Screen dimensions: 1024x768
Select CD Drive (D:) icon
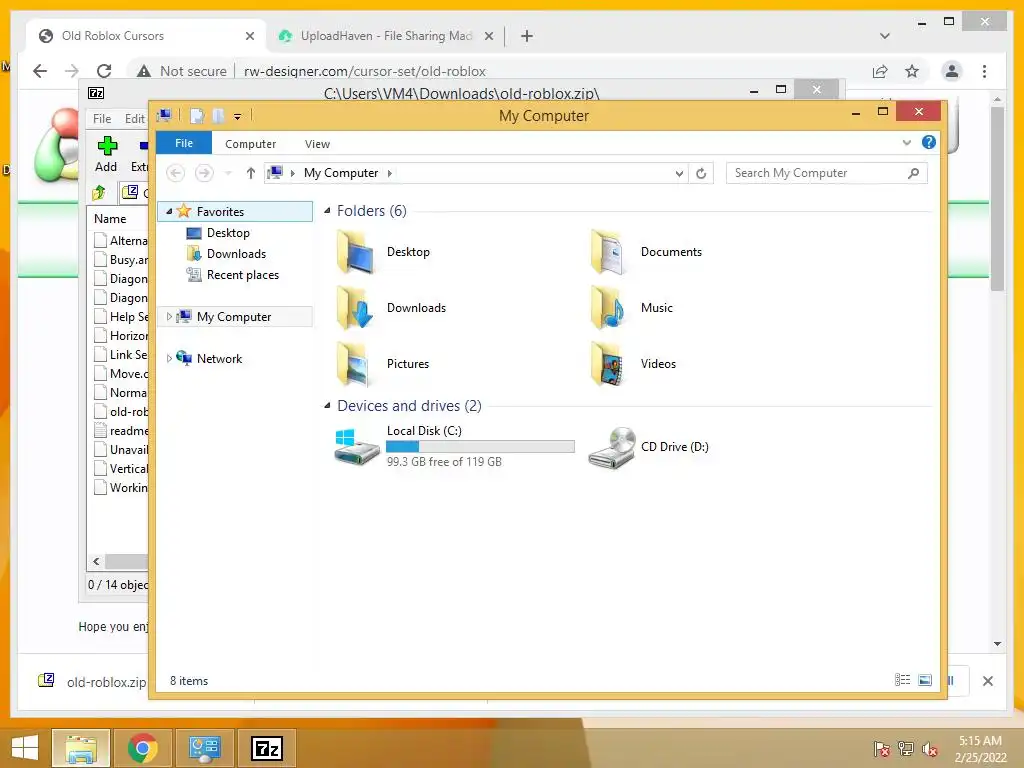tap(611, 447)
